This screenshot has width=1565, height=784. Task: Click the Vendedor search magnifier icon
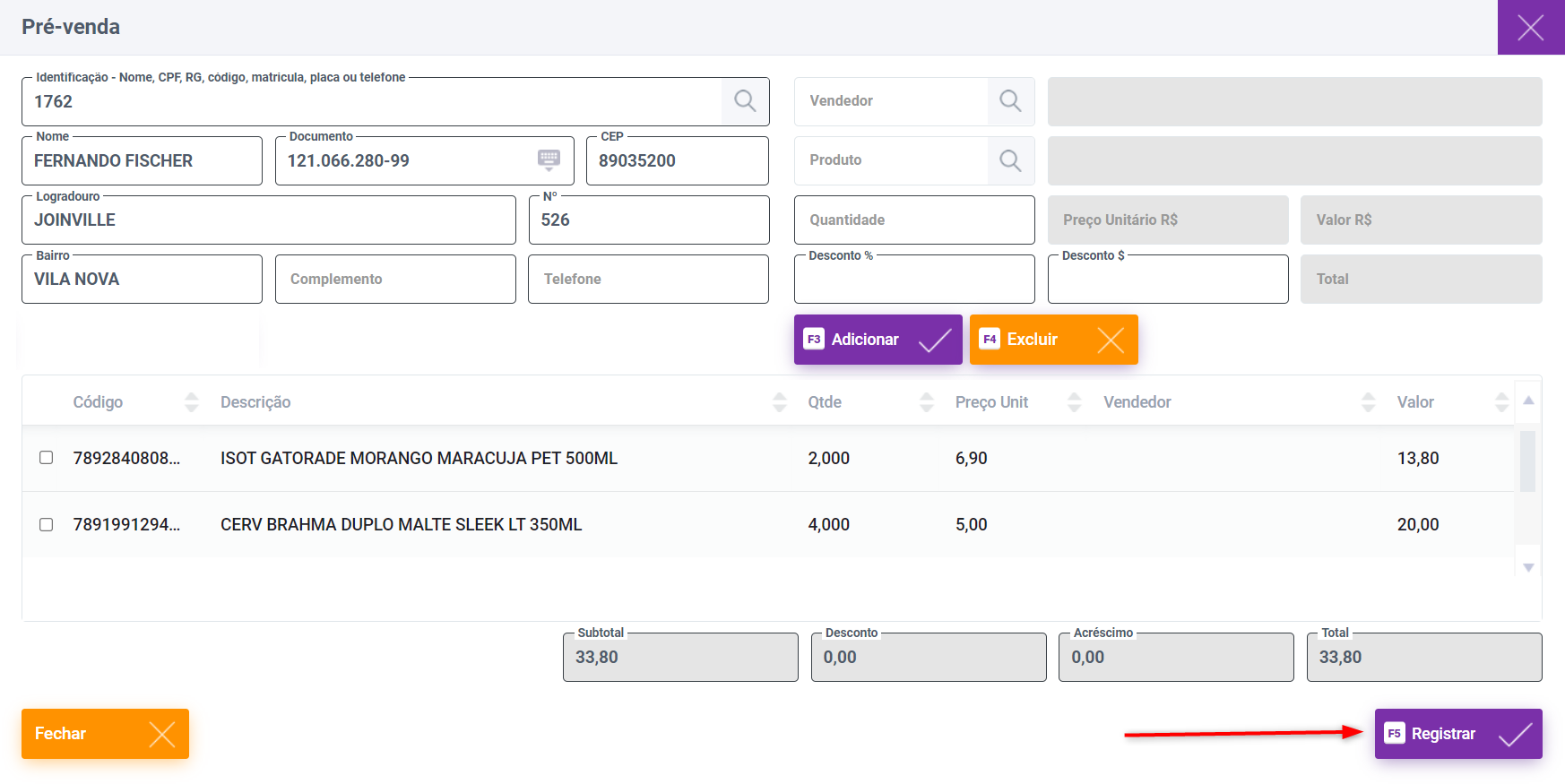[x=1010, y=101]
